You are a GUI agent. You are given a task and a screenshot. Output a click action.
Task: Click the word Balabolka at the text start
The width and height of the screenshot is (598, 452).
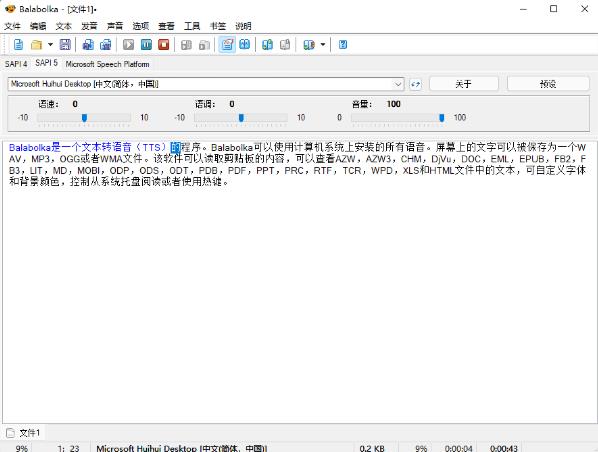[30, 147]
